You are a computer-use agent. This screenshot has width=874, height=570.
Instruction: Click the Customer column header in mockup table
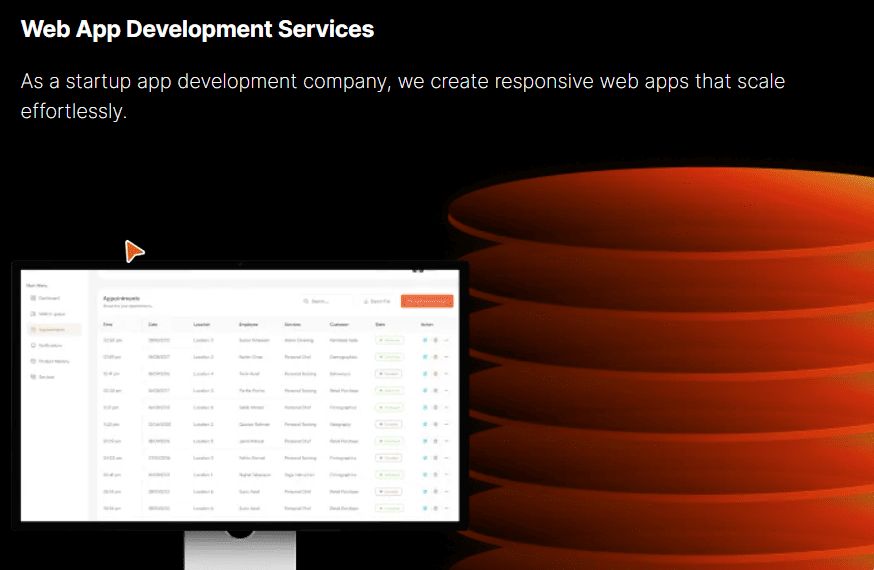(339, 324)
